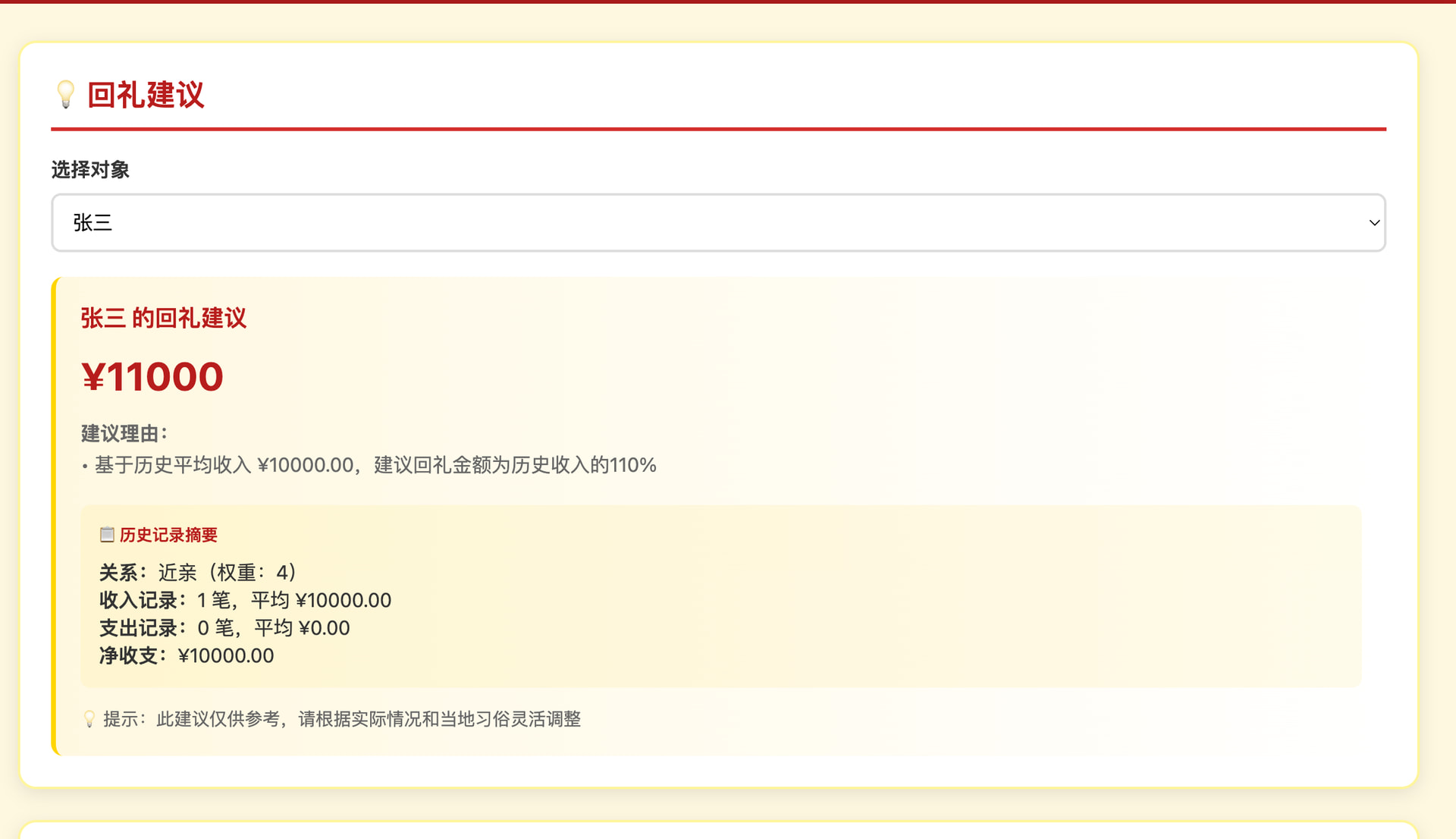Viewport: 1456px width, 839px height.
Task: Open the 选择对象 dropdown showing 张三
Action: click(717, 222)
